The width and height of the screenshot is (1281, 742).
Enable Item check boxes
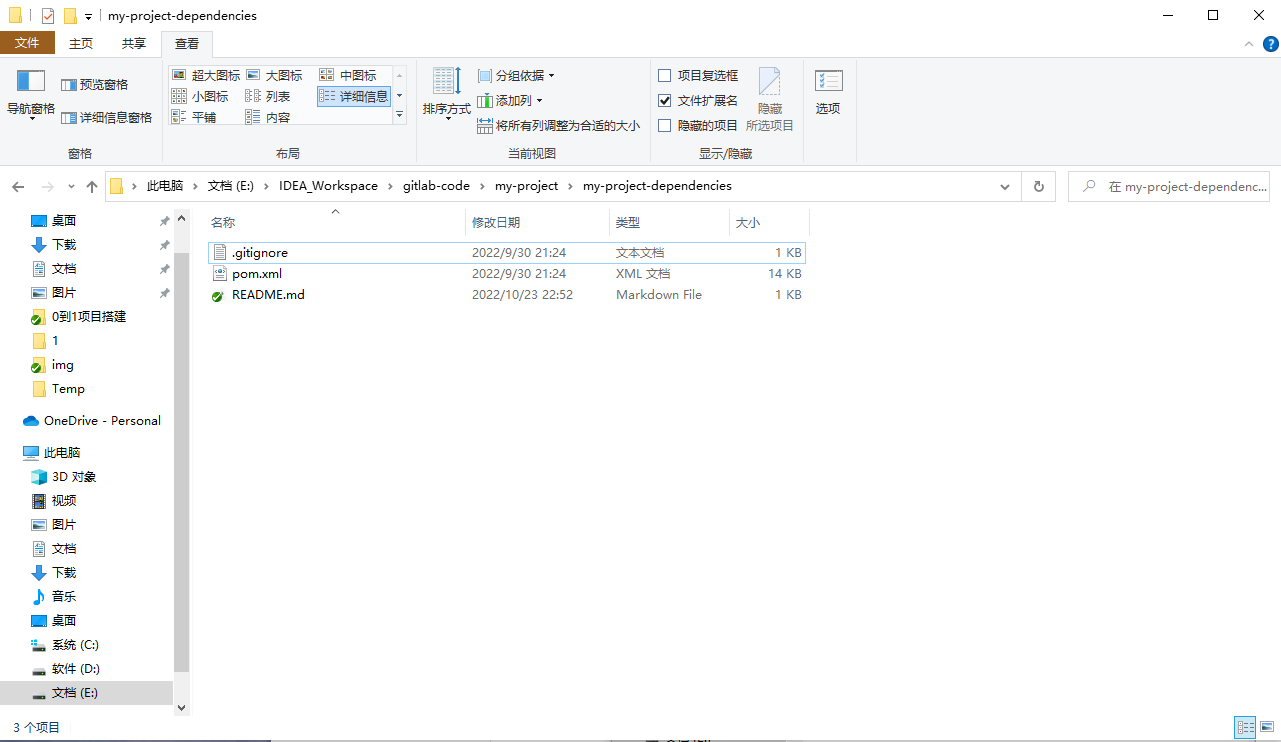tap(698, 75)
